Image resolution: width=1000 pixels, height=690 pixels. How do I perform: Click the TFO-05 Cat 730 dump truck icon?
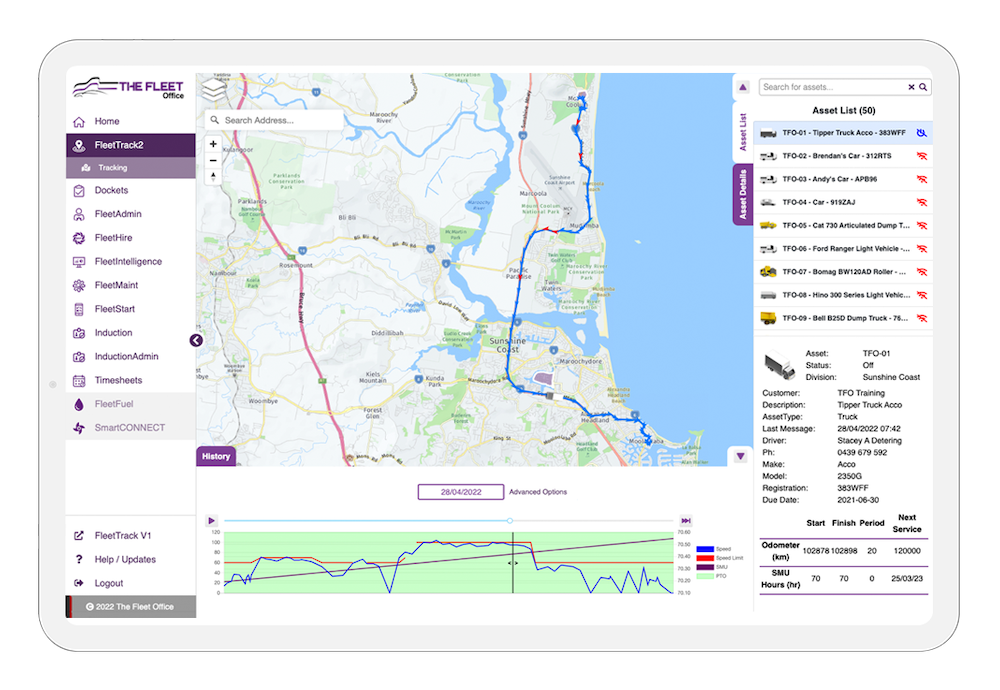[x=768, y=226]
